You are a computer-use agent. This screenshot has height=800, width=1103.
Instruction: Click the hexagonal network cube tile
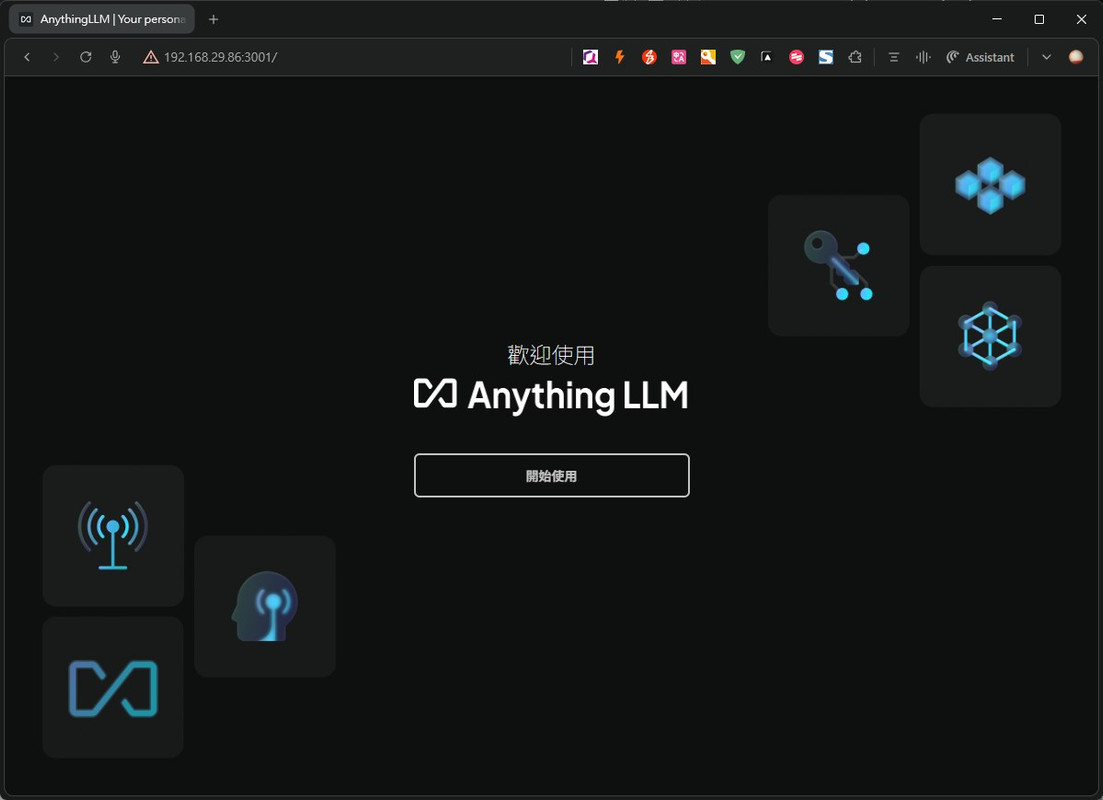tap(990, 336)
